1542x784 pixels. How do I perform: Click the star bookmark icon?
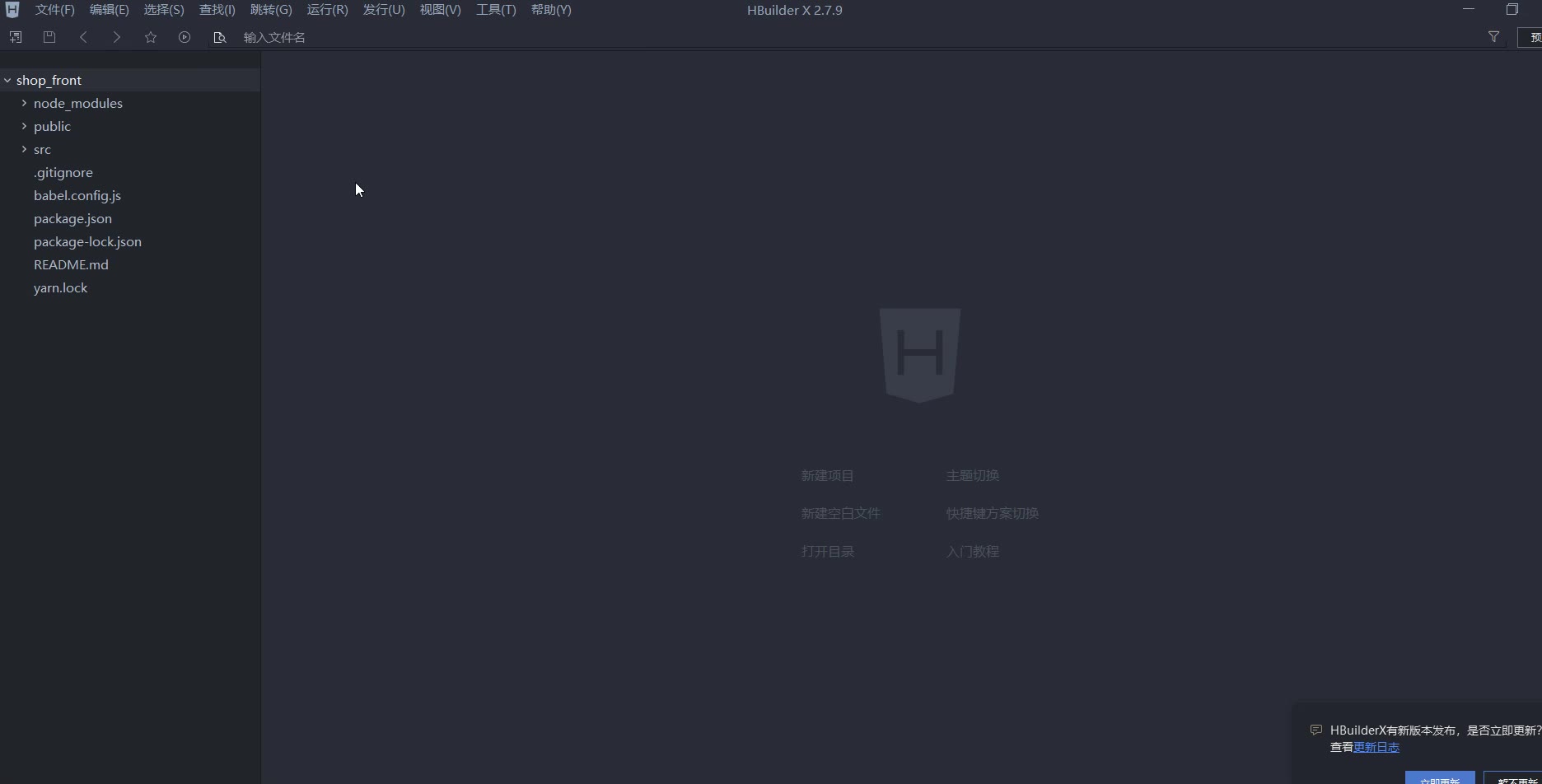click(151, 37)
